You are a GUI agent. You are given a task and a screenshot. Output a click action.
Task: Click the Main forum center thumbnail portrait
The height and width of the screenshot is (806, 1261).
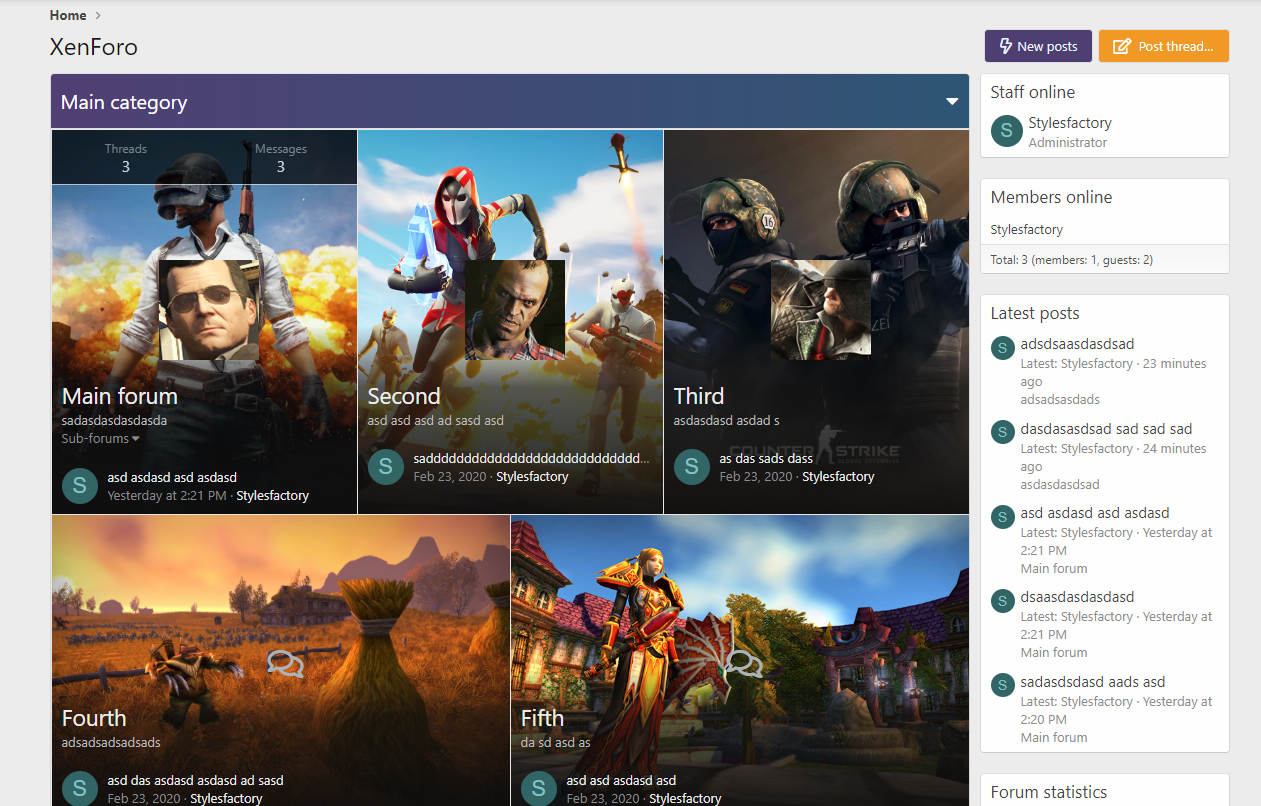[x=209, y=310]
